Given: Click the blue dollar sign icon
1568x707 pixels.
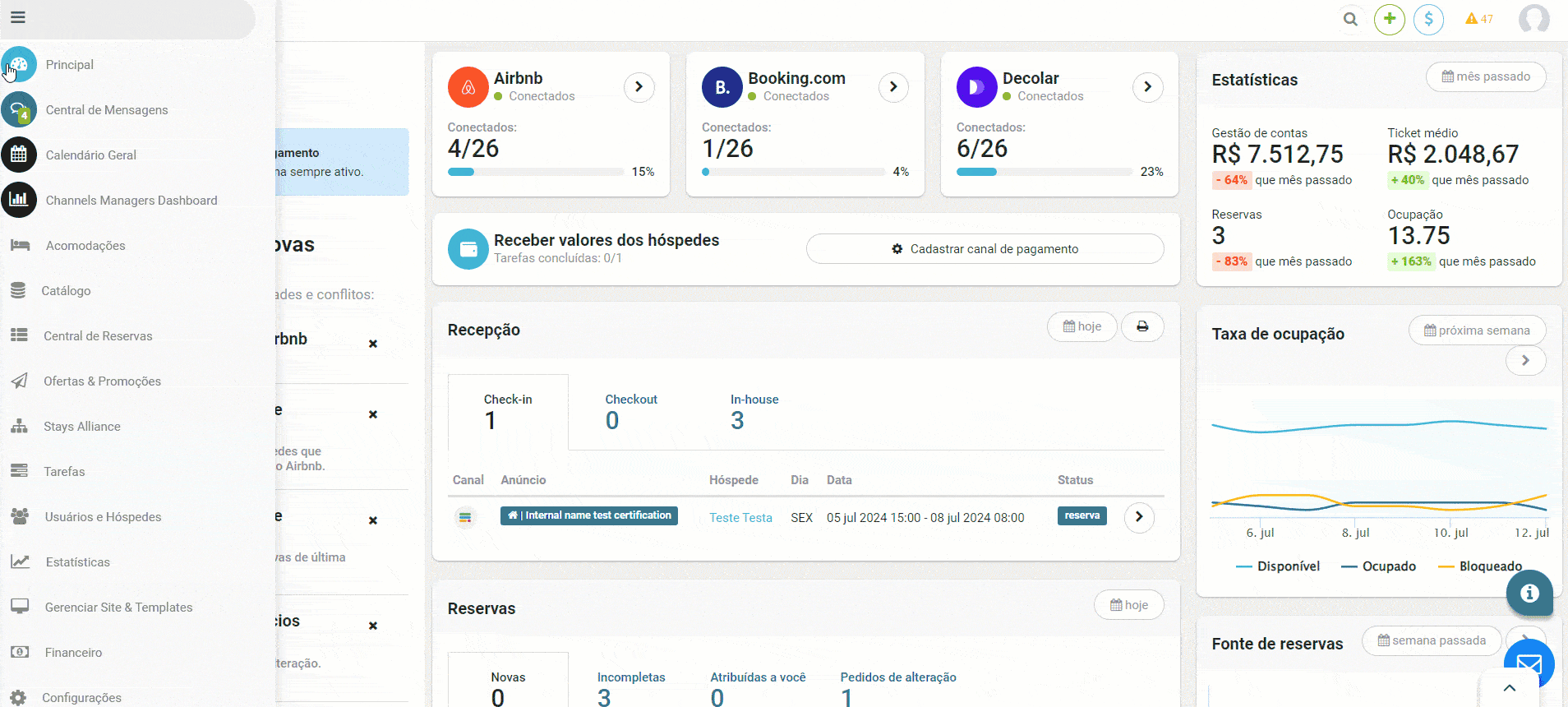Looking at the screenshot, I should pos(1429,19).
